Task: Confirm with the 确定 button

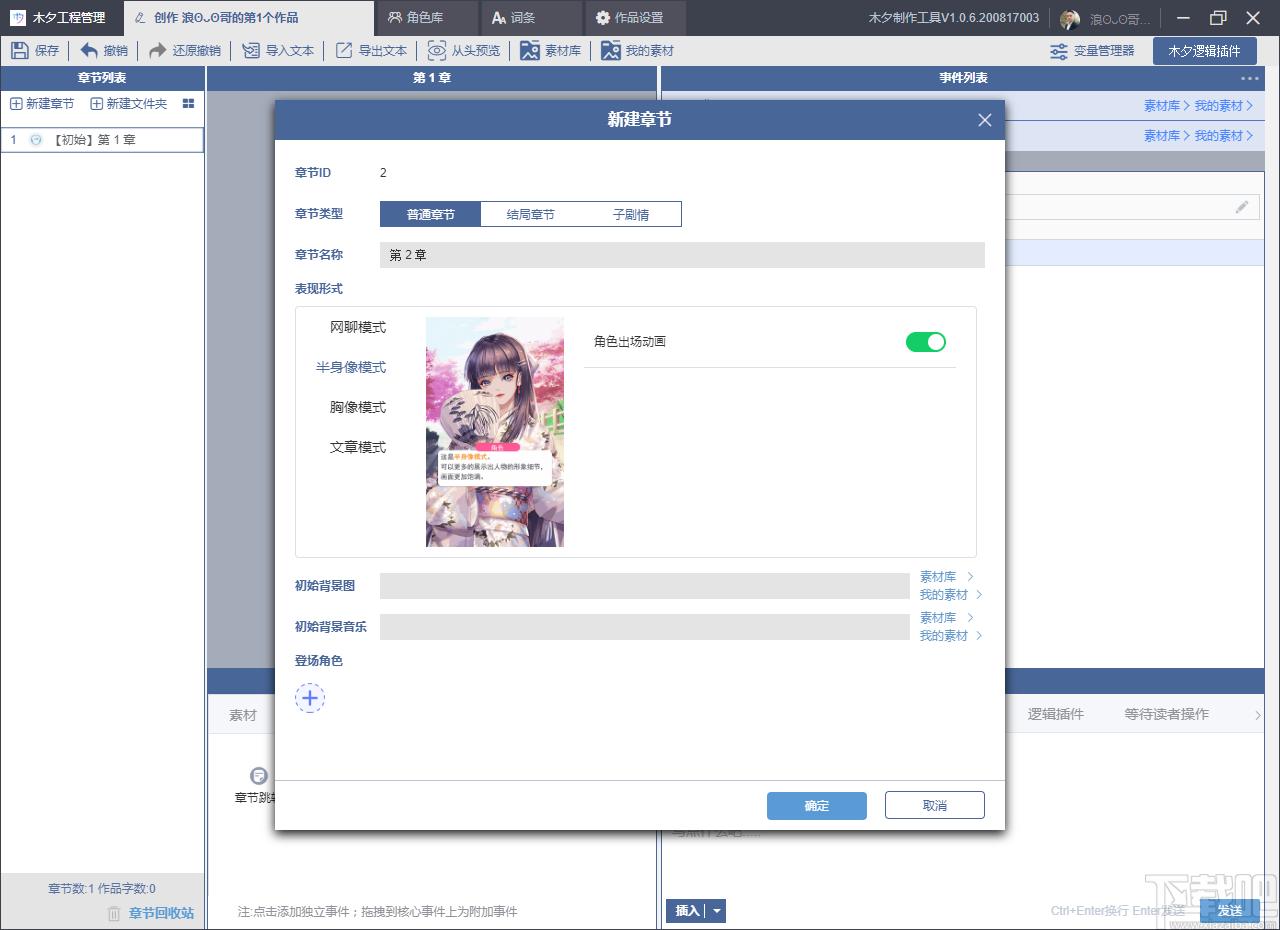Action: tap(817, 805)
